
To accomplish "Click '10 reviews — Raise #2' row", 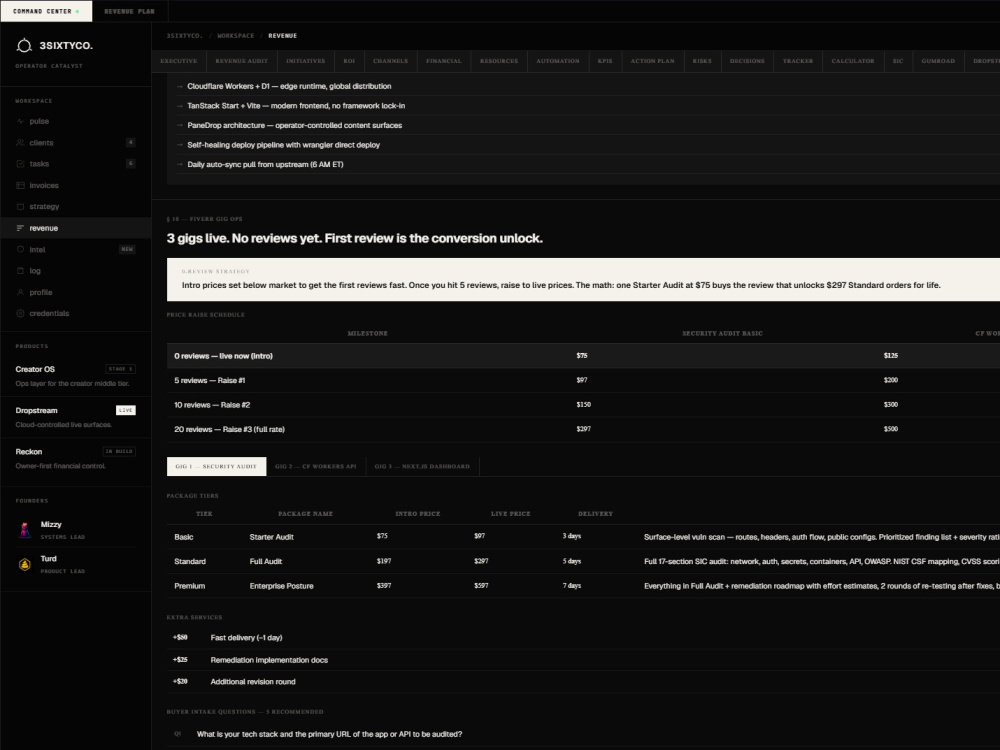I will coord(584,405).
